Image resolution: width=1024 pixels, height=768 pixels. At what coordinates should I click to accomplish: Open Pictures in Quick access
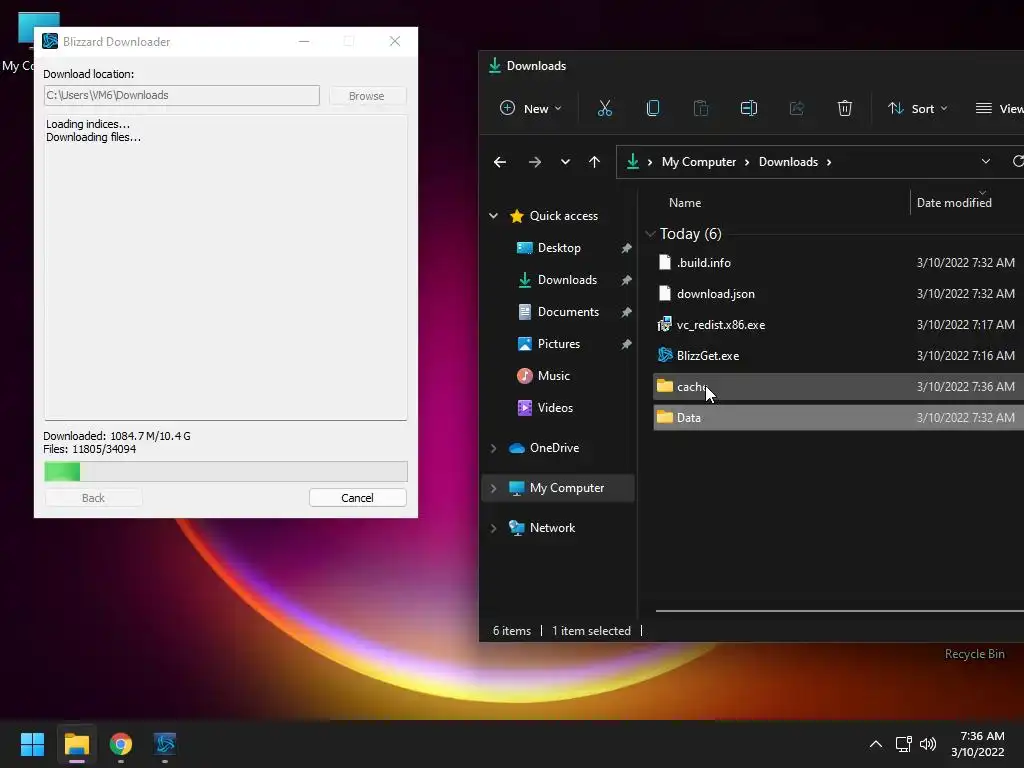[558, 344]
